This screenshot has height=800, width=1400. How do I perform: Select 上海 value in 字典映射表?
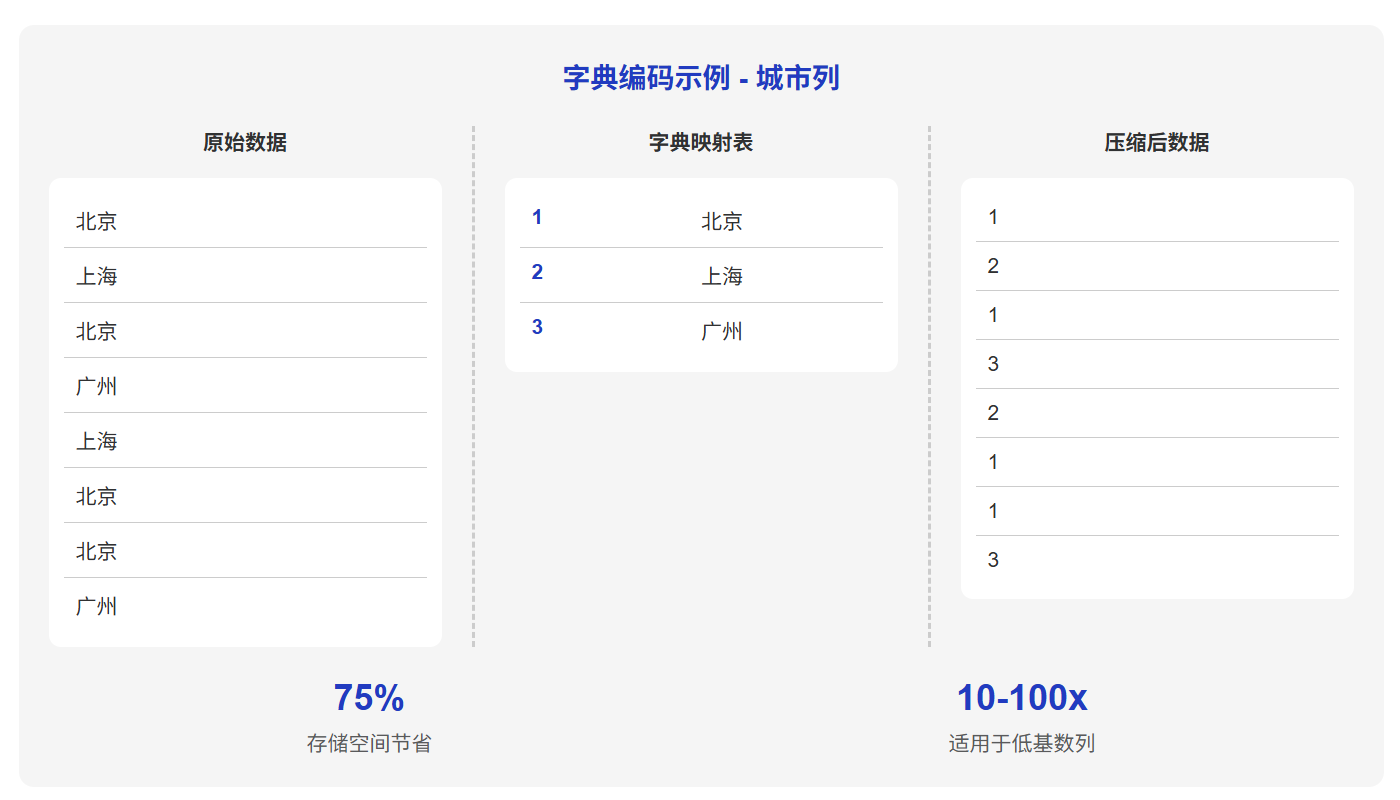pos(722,276)
